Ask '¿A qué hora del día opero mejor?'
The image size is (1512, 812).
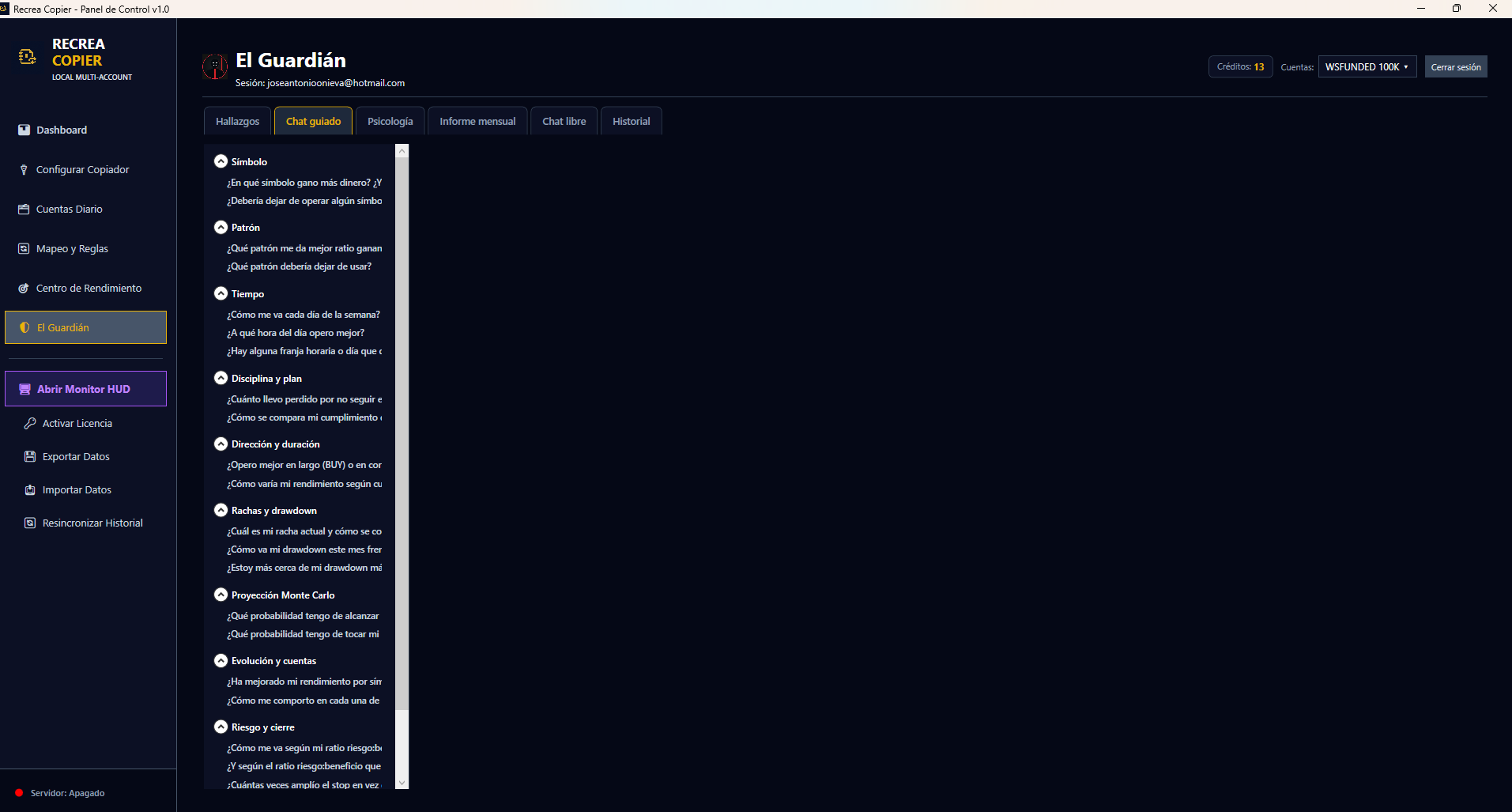(296, 333)
